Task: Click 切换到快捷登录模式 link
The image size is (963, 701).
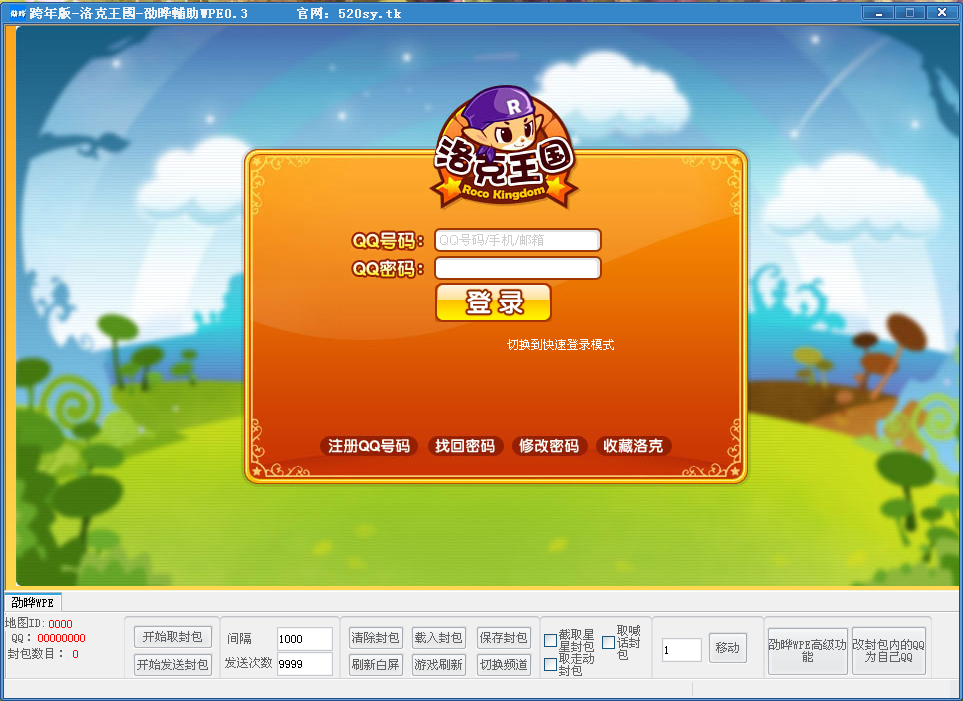Action: pyautogui.click(x=560, y=345)
